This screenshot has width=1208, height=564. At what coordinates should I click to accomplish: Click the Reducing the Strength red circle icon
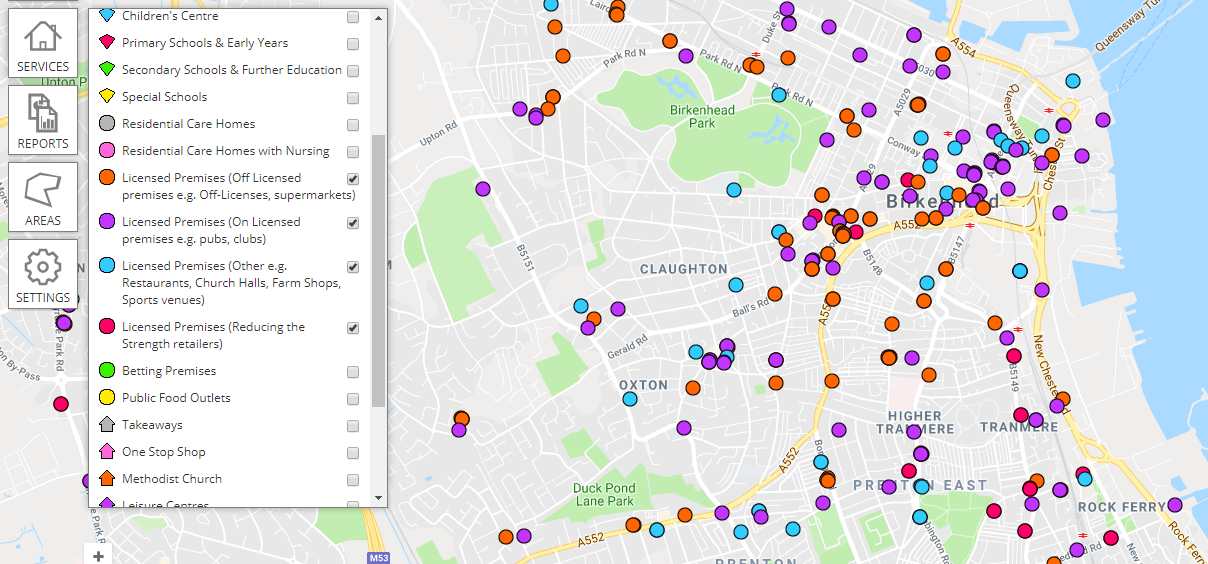coord(107,327)
